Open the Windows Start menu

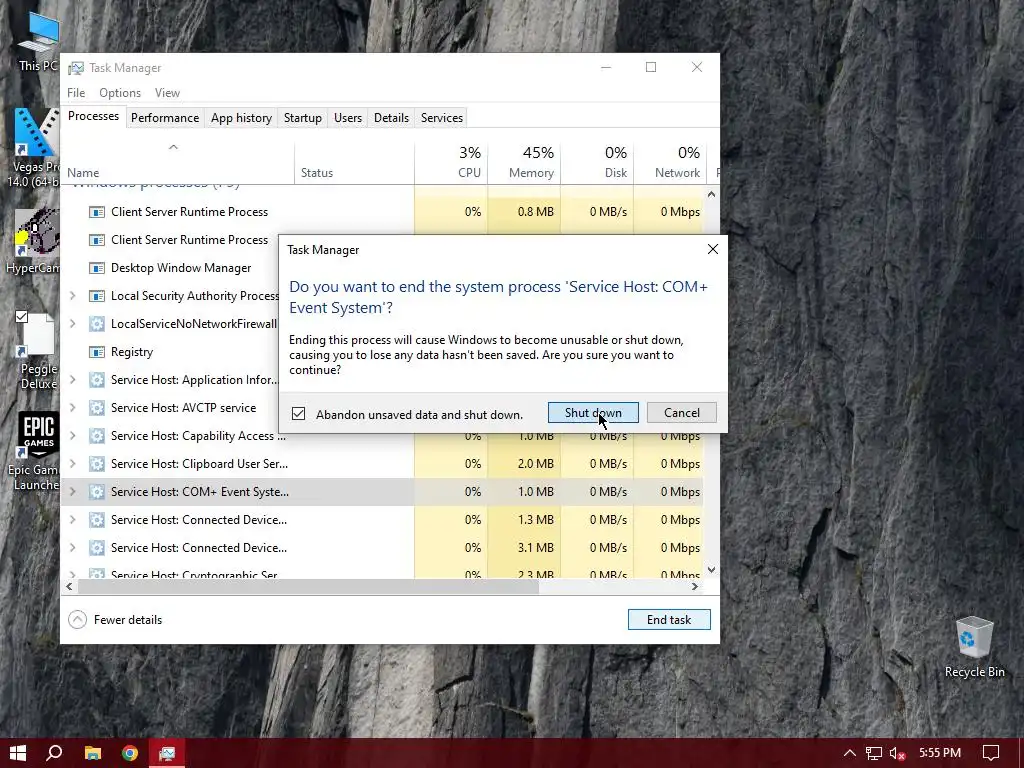click(18, 753)
